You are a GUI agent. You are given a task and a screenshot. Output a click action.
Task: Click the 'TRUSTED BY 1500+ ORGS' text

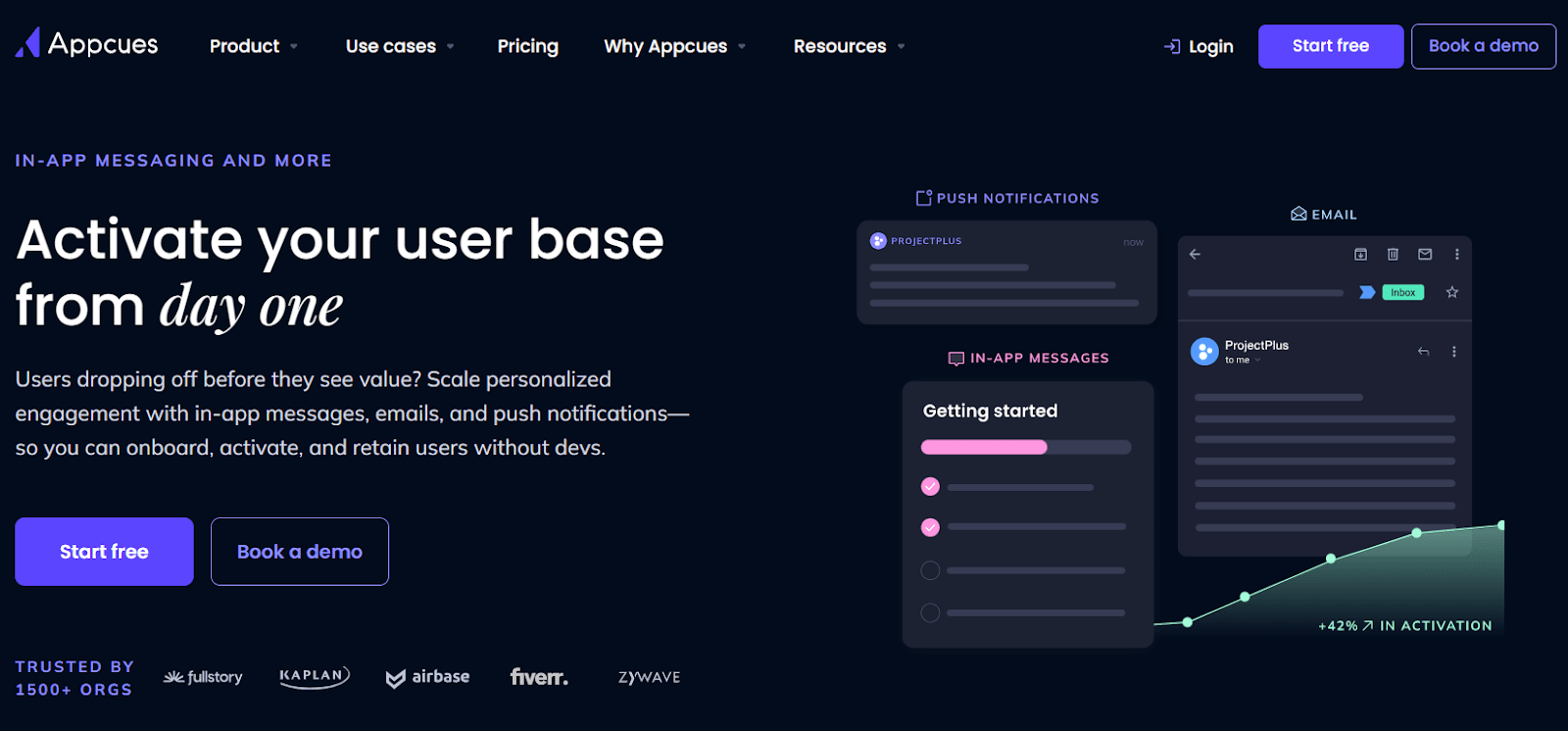click(x=74, y=678)
